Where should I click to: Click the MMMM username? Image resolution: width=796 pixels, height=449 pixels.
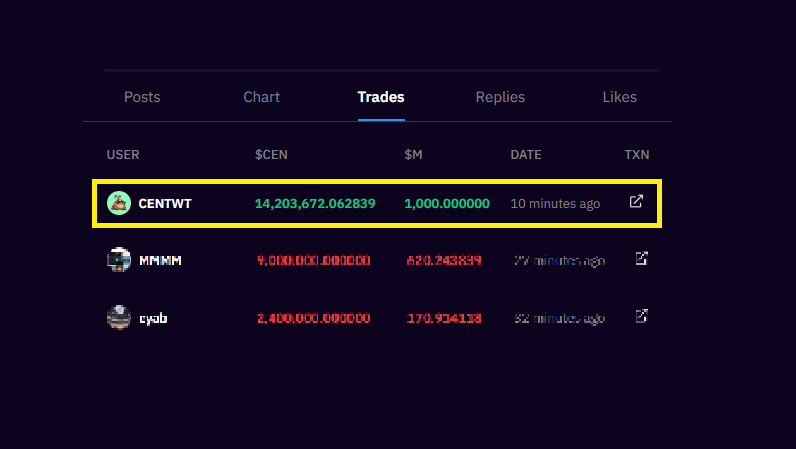pyautogui.click(x=160, y=261)
